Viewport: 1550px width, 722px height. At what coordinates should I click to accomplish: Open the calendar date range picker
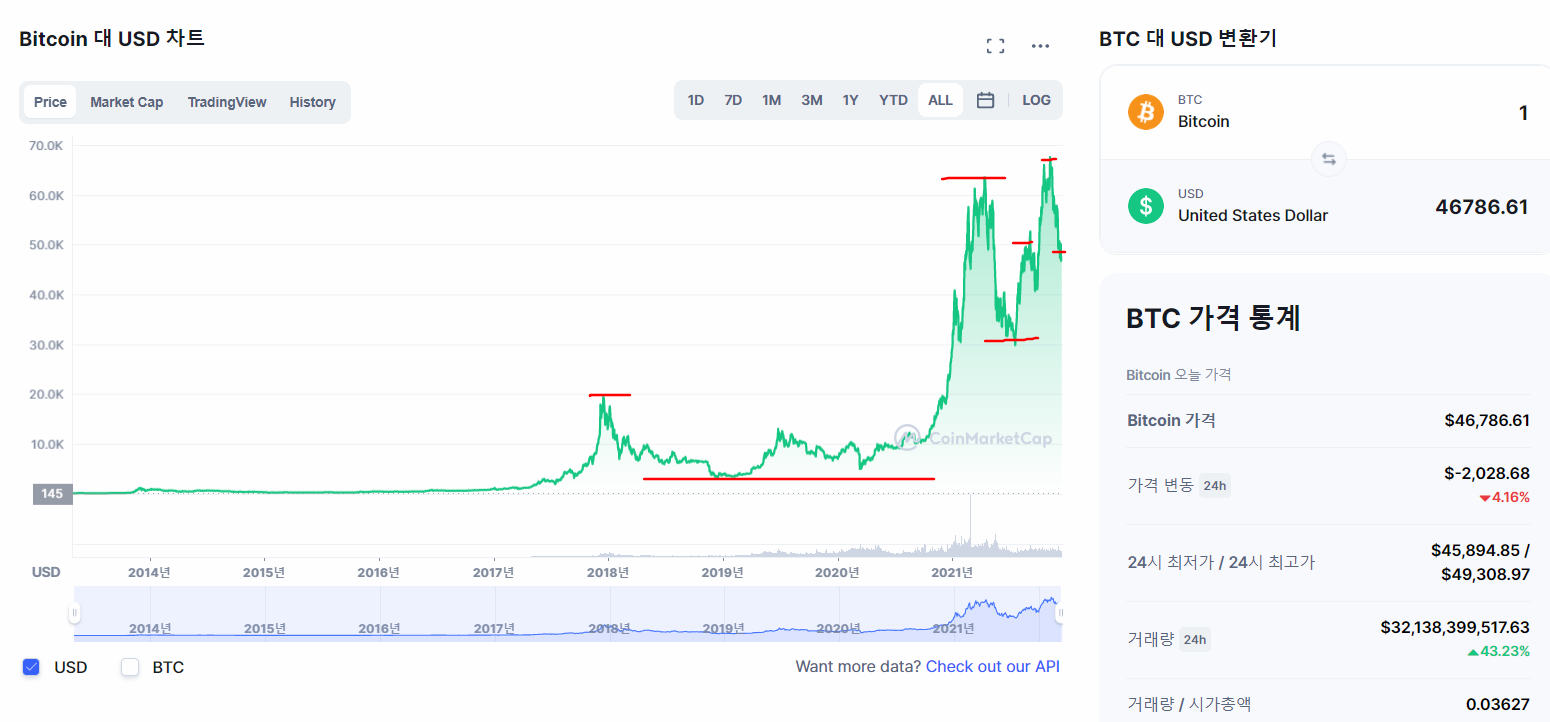point(985,100)
